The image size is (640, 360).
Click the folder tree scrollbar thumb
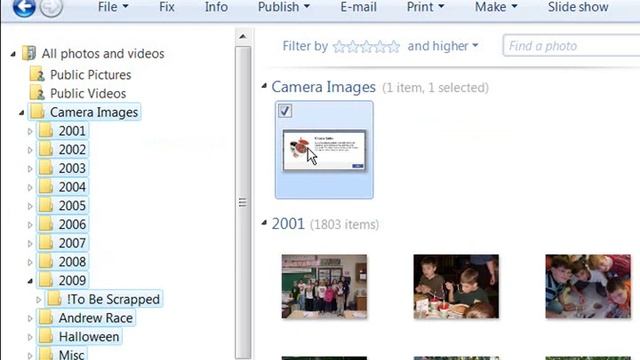tap(243, 202)
